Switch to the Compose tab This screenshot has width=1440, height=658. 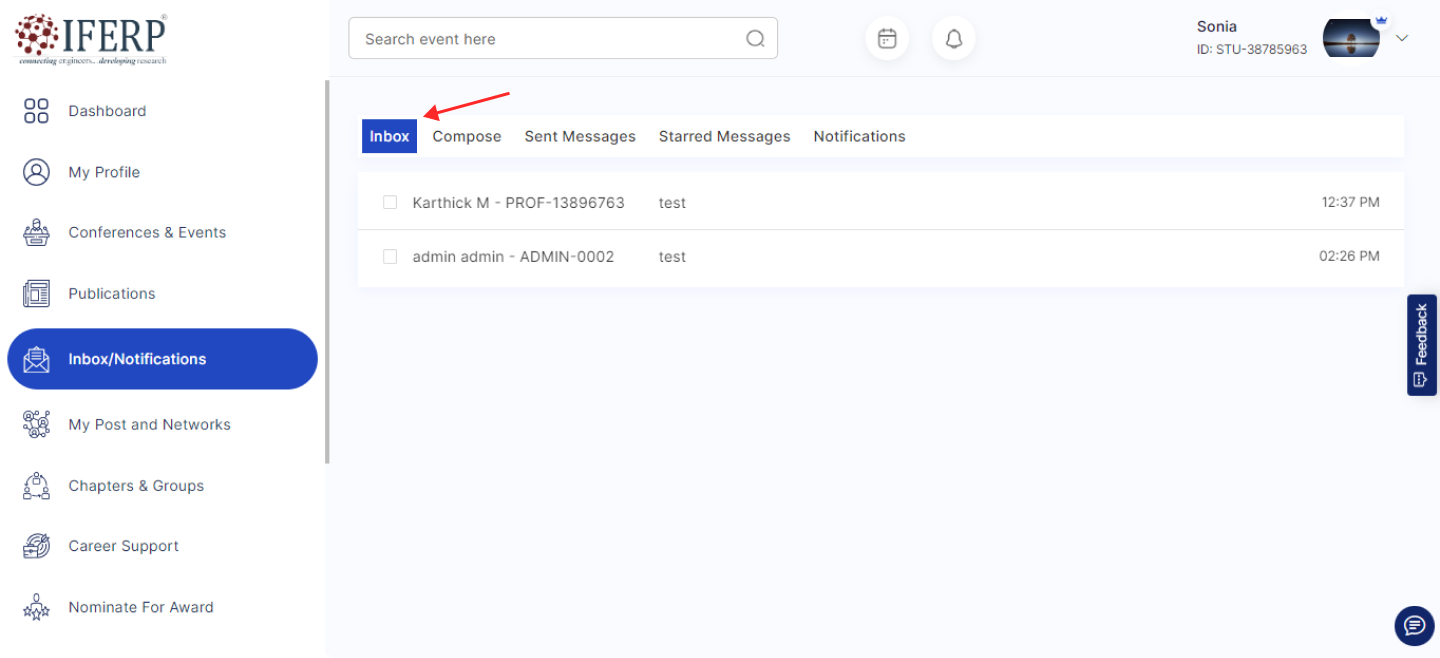tap(467, 137)
